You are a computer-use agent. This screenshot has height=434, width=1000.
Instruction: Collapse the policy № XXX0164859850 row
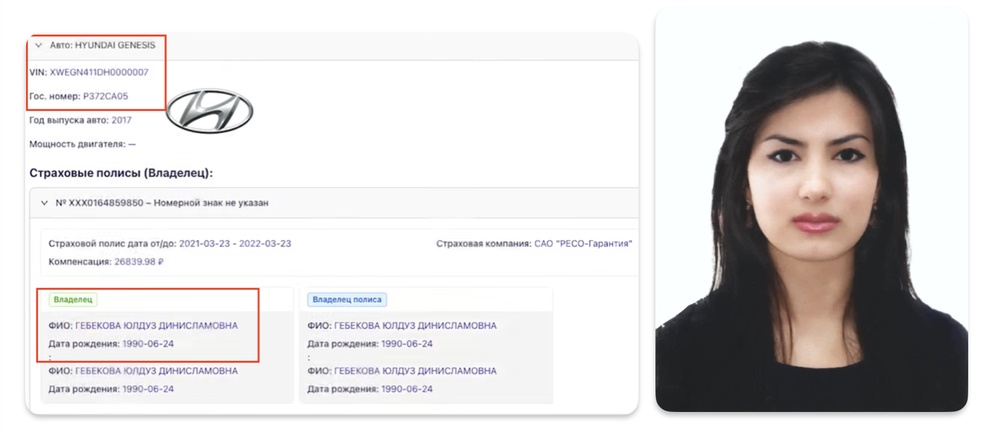44,203
